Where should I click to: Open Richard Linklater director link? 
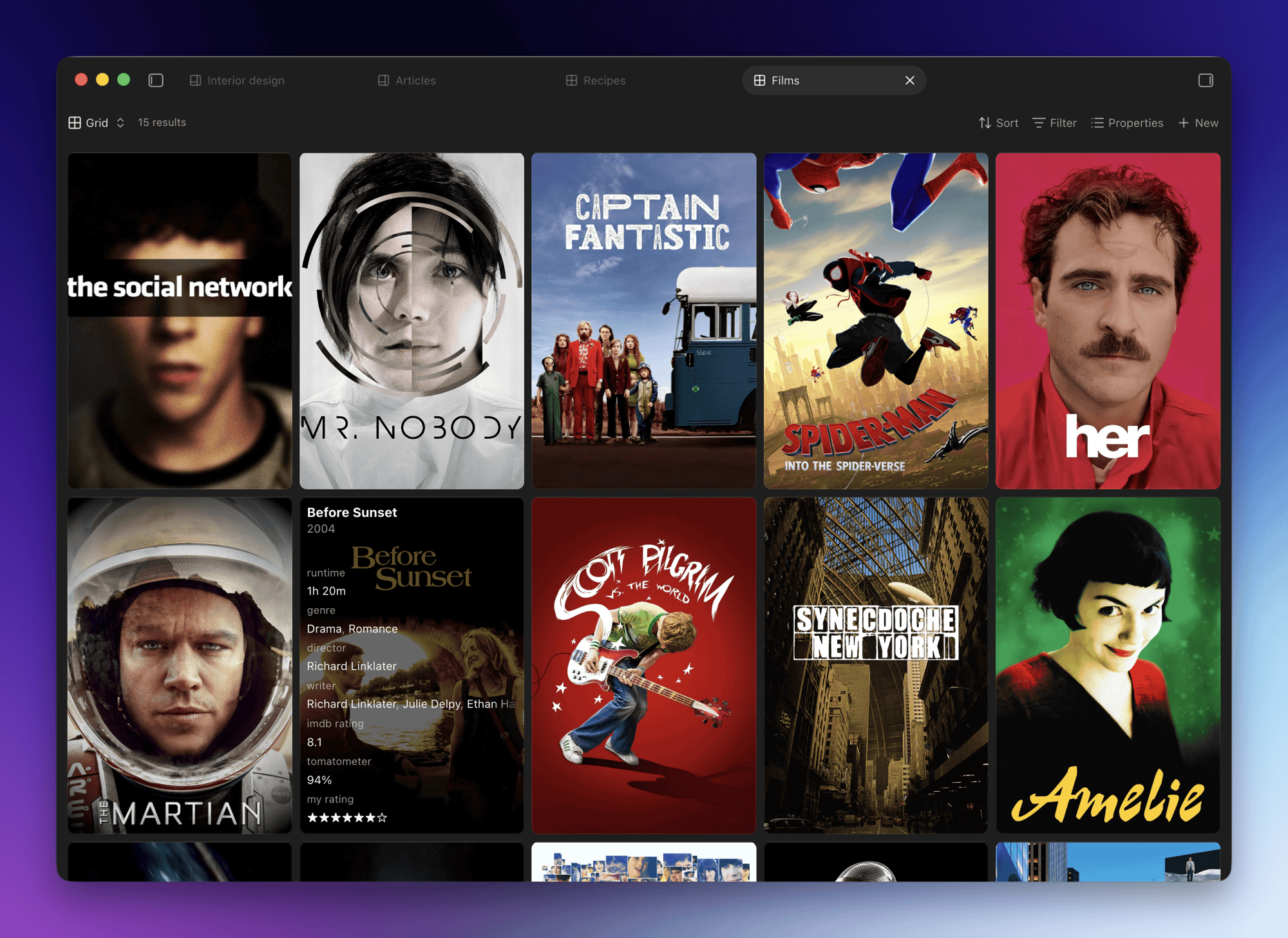pos(352,666)
